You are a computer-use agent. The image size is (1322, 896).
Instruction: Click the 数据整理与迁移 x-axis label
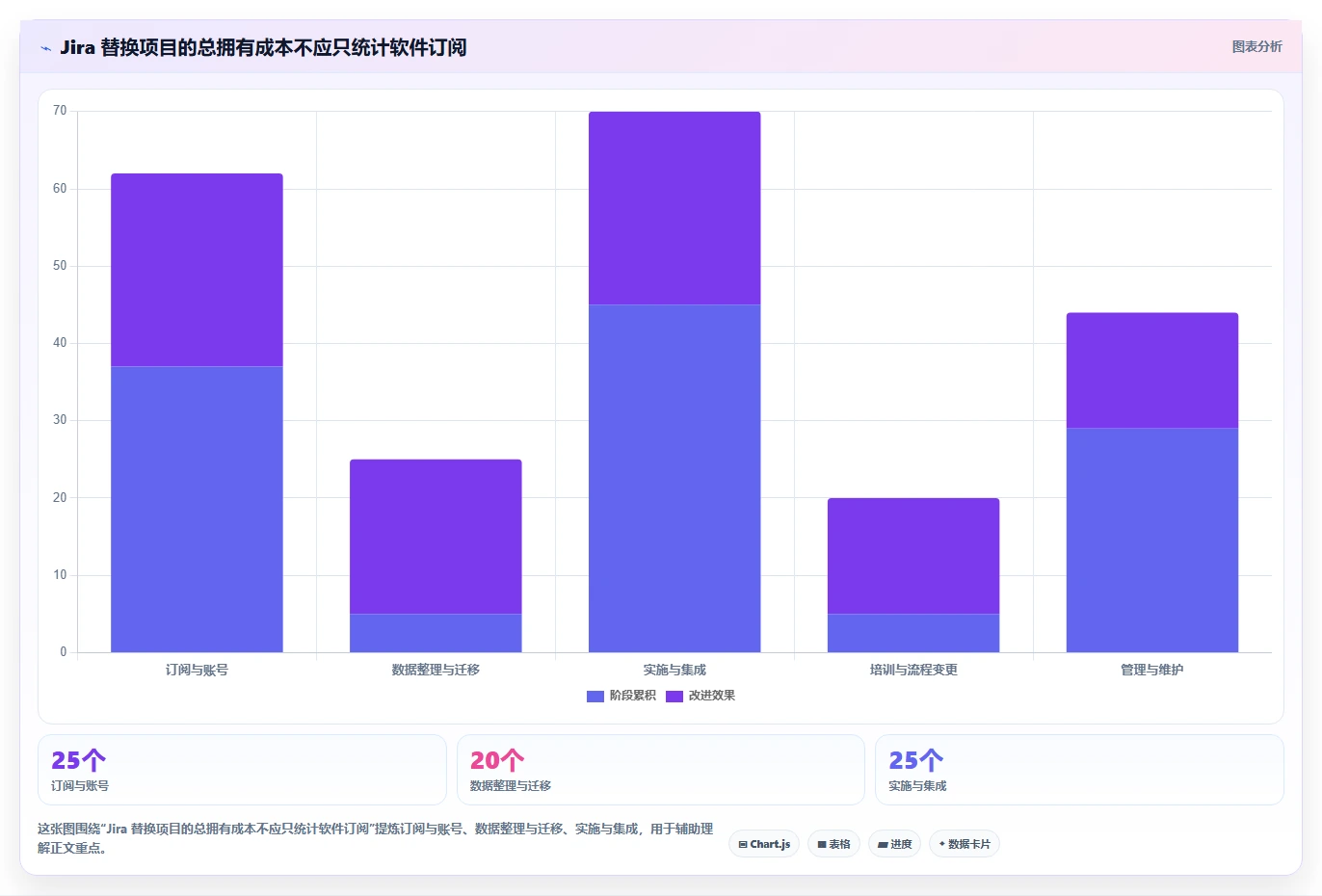[x=436, y=670]
